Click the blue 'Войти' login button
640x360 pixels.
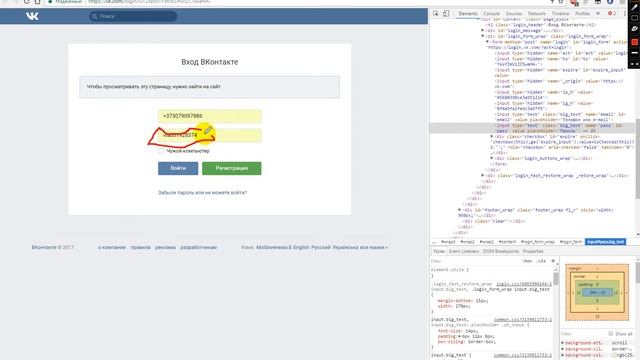coord(178,168)
